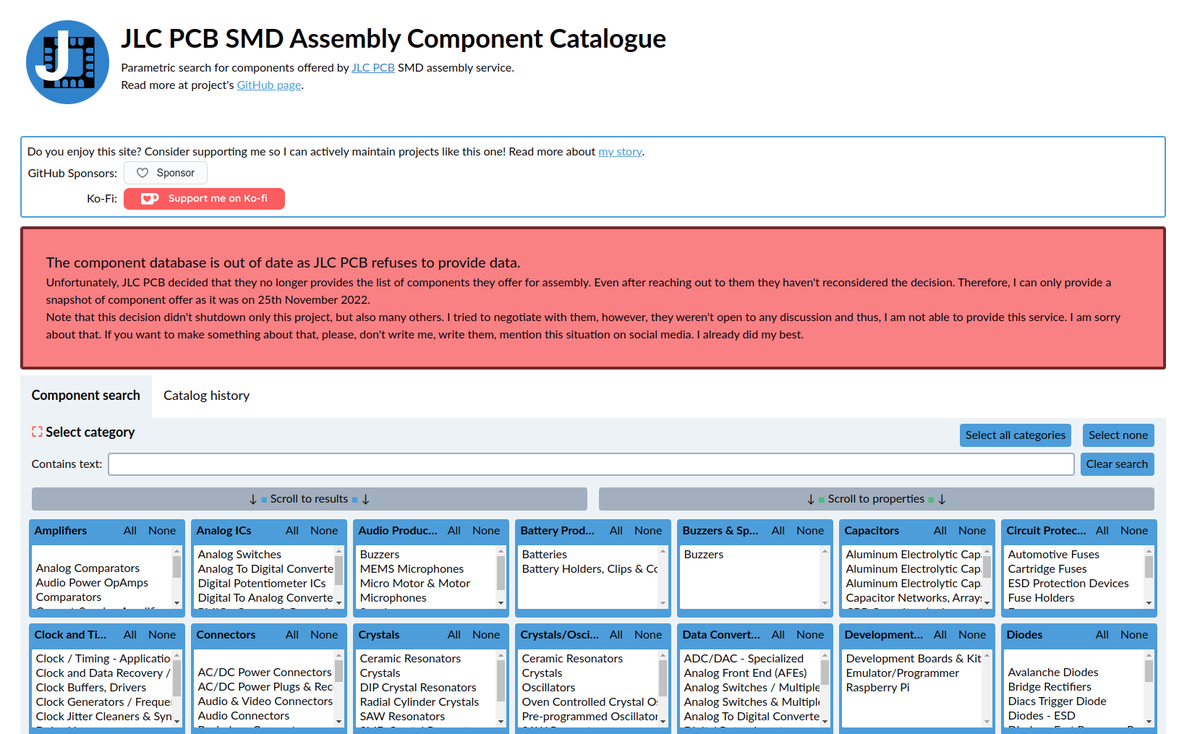Select All in Capacitors category
Image resolution: width=1200 pixels, height=734 pixels.
pos(940,531)
